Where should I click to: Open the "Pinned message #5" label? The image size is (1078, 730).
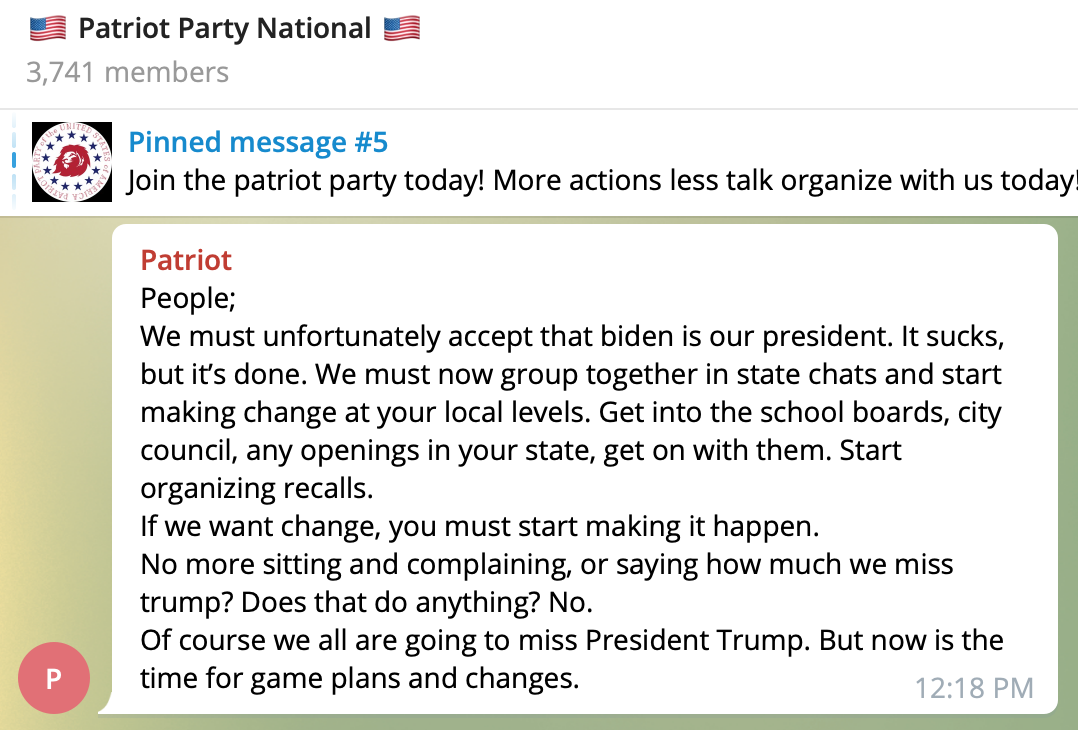coord(258,142)
